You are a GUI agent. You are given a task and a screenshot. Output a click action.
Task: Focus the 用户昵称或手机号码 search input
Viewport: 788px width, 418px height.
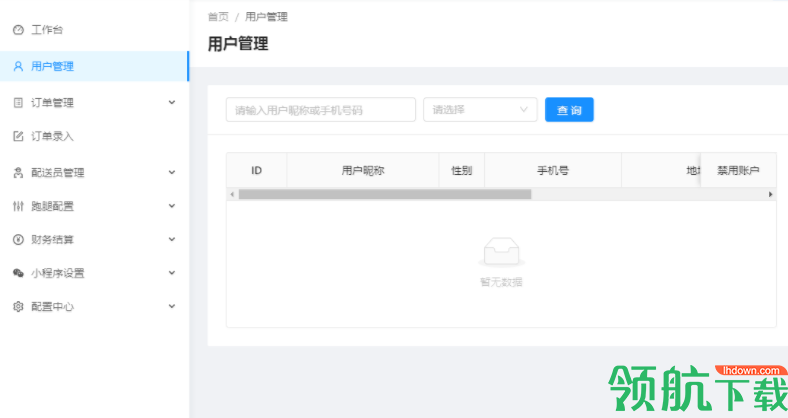pos(321,110)
